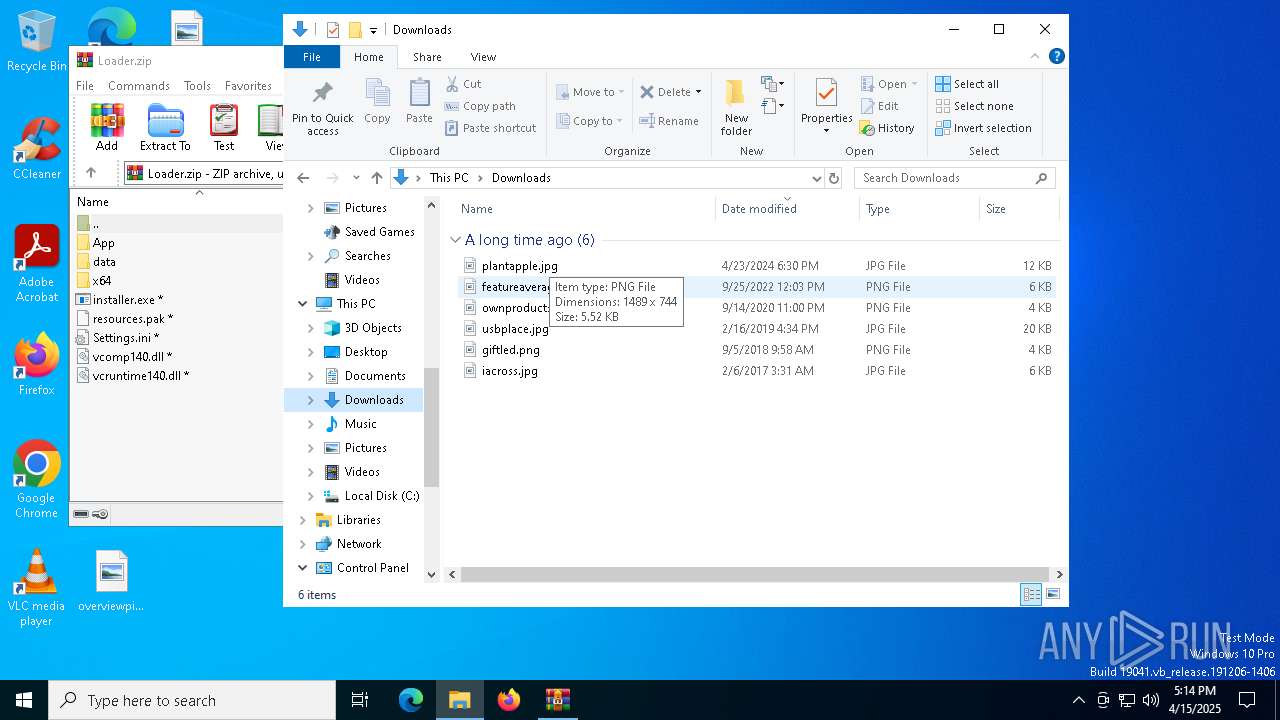This screenshot has height=720, width=1280.
Task: Open Firefox from the taskbar
Action: click(x=508, y=700)
